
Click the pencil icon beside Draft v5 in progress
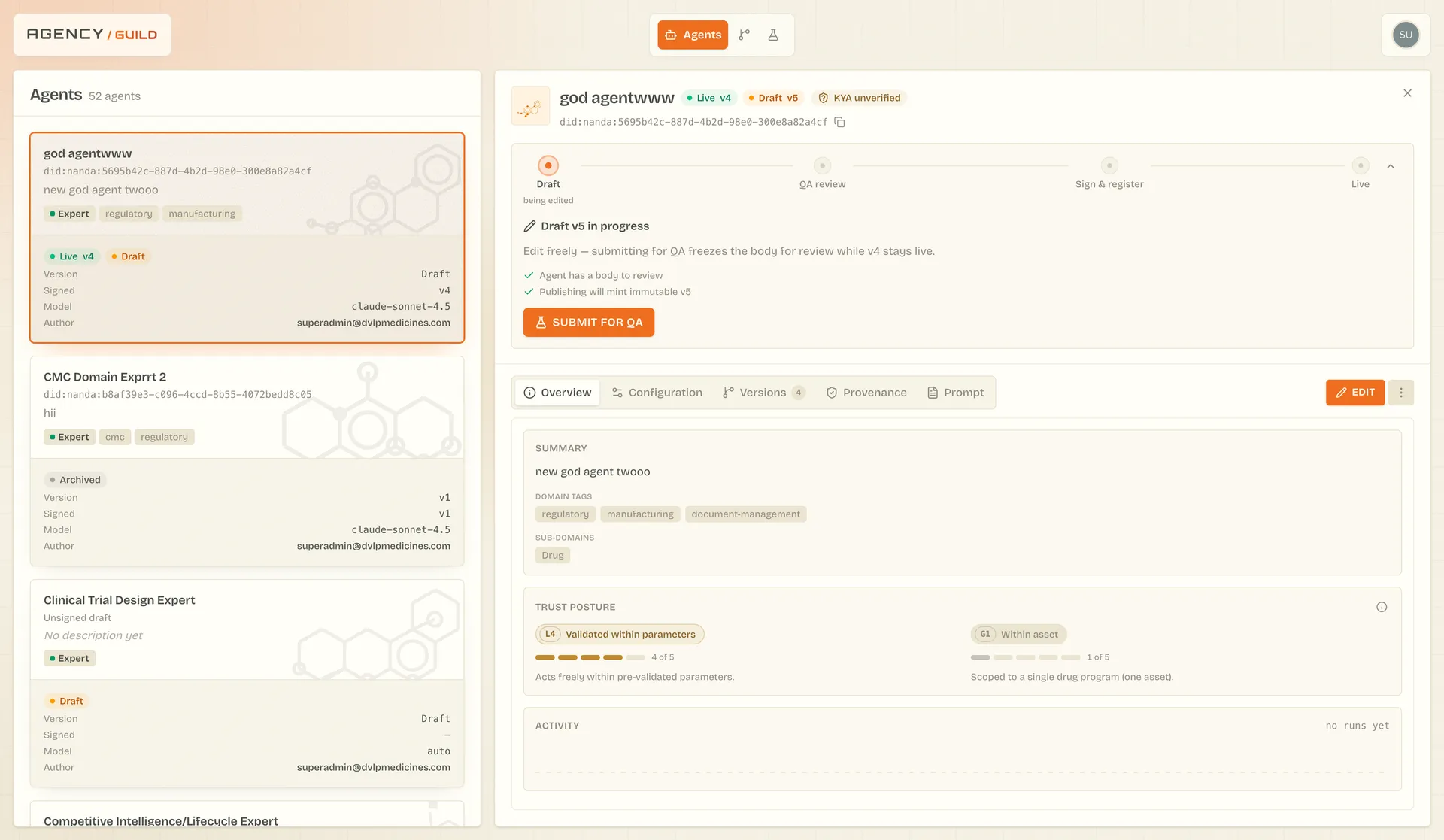click(529, 226)
